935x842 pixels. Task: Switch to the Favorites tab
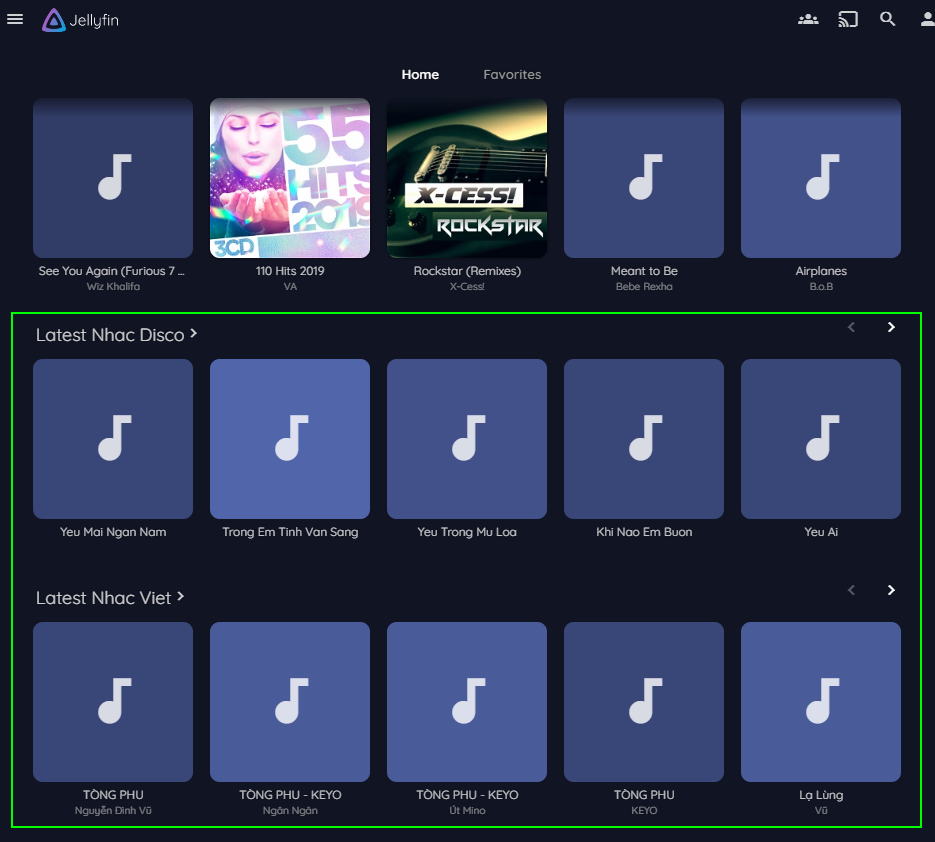[512, 75]
